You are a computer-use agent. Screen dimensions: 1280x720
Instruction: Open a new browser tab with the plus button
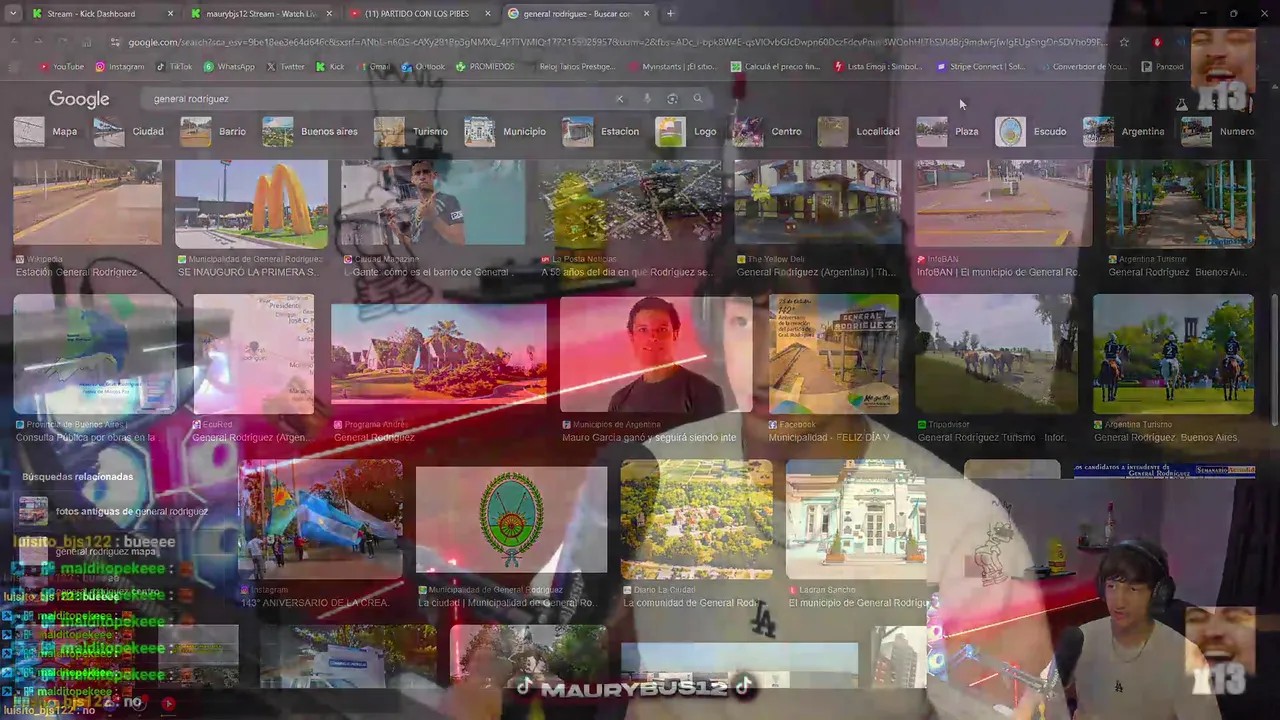pos(670,14)
